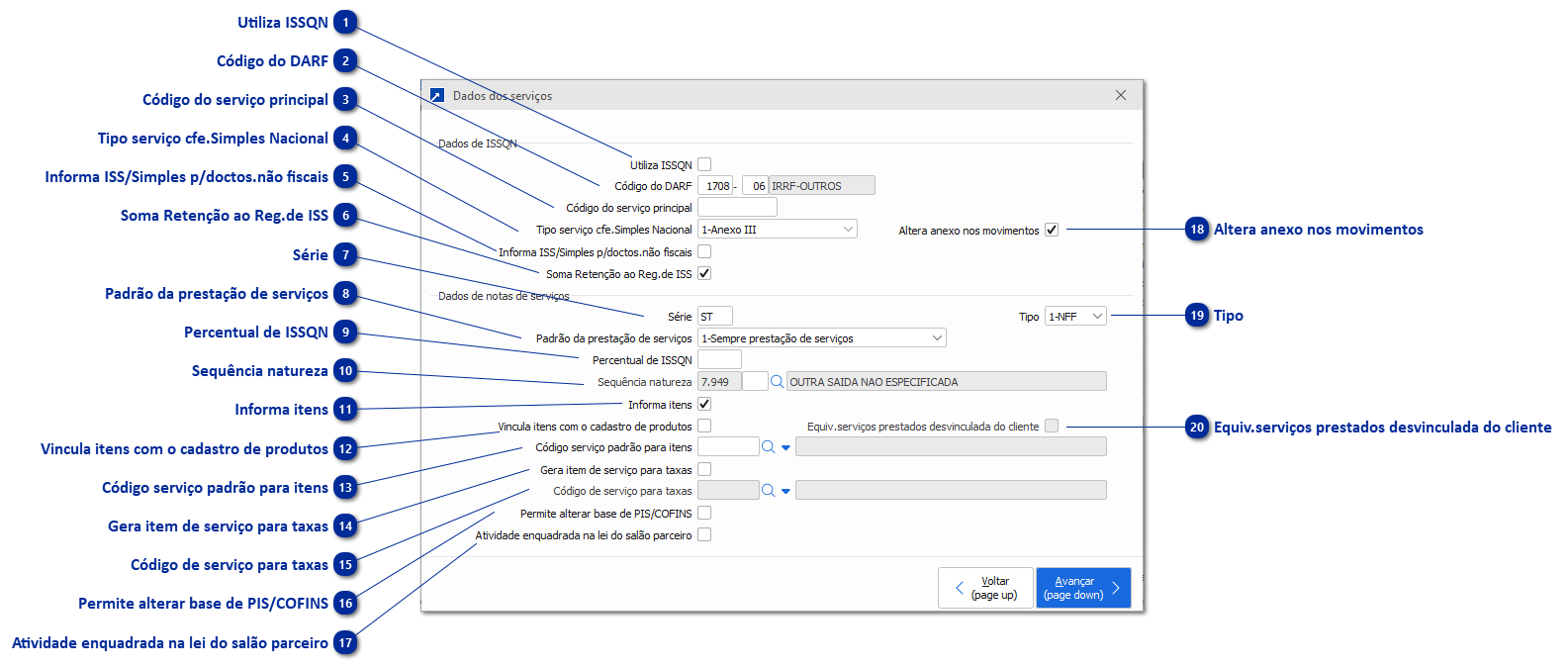
Task: Tick Permite alterar base de PIS/COFINS
Action: (x=704, y=514)
